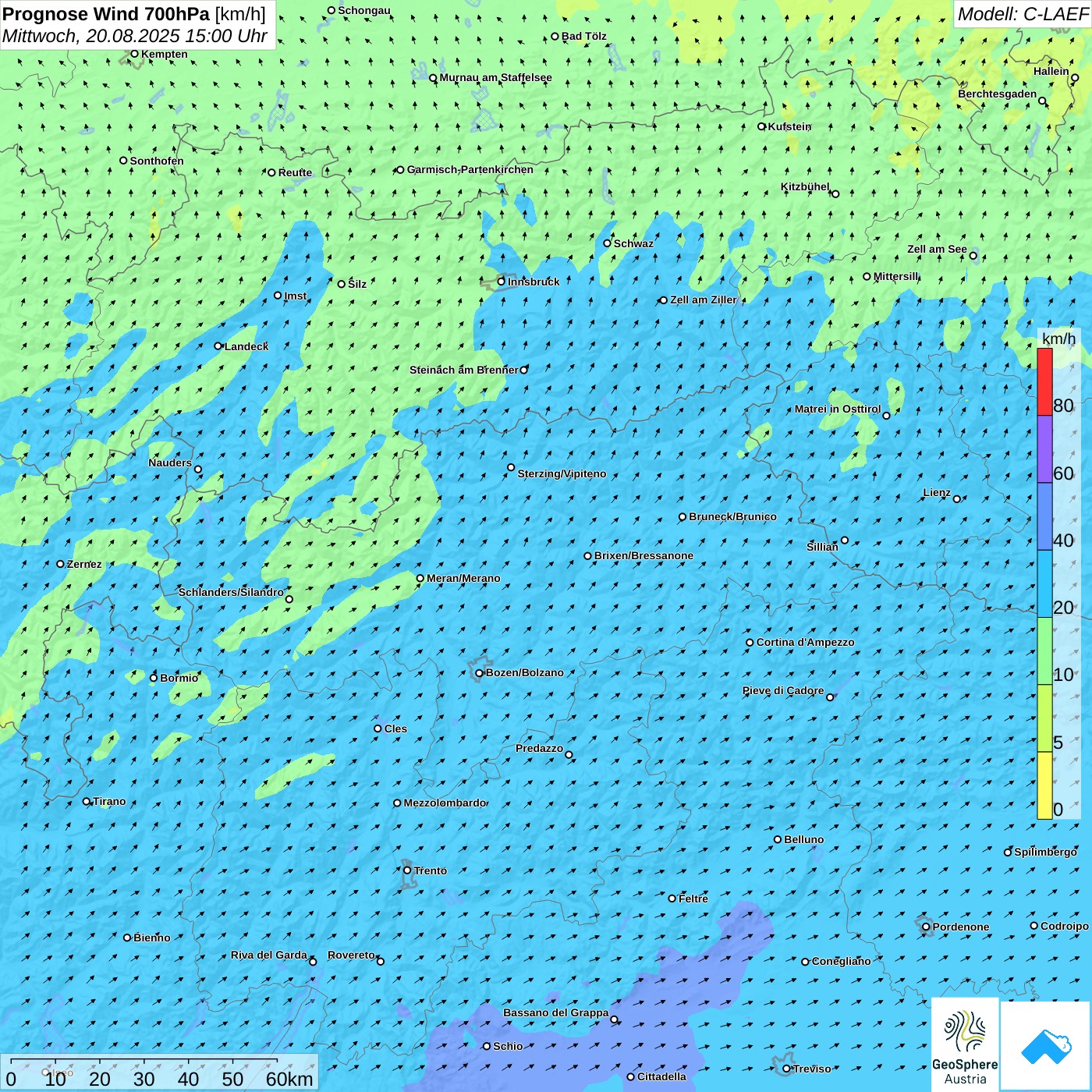Click the Kempten marker dot
Screen dimensions: 1092x1092
[x=134, y=54]
